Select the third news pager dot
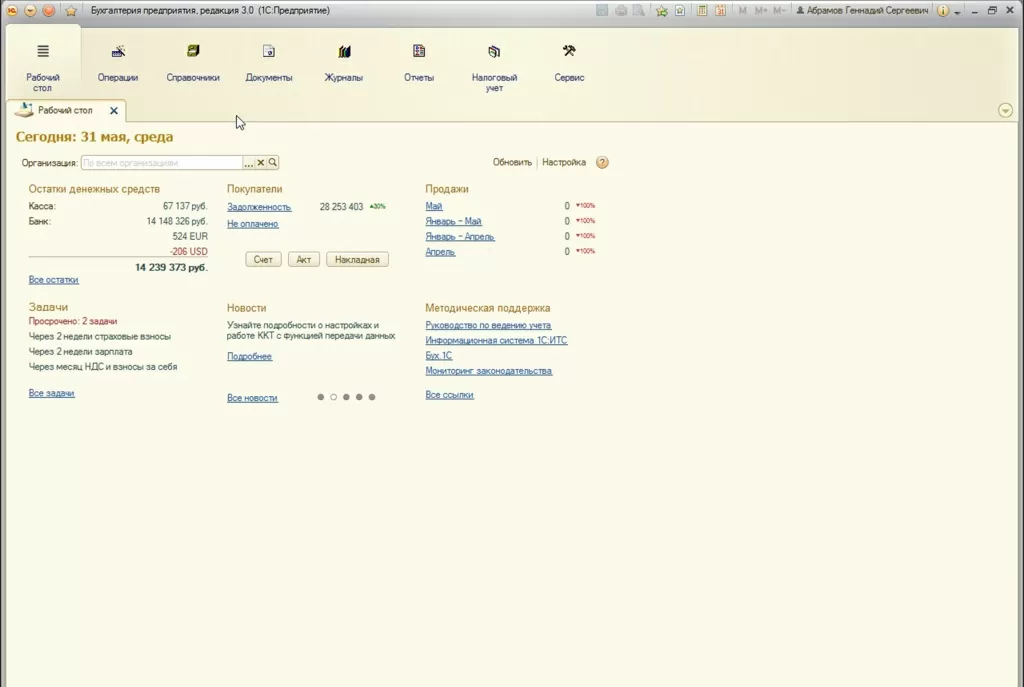Viewport: 1024px width, 687px height. (x=346, y=397)
